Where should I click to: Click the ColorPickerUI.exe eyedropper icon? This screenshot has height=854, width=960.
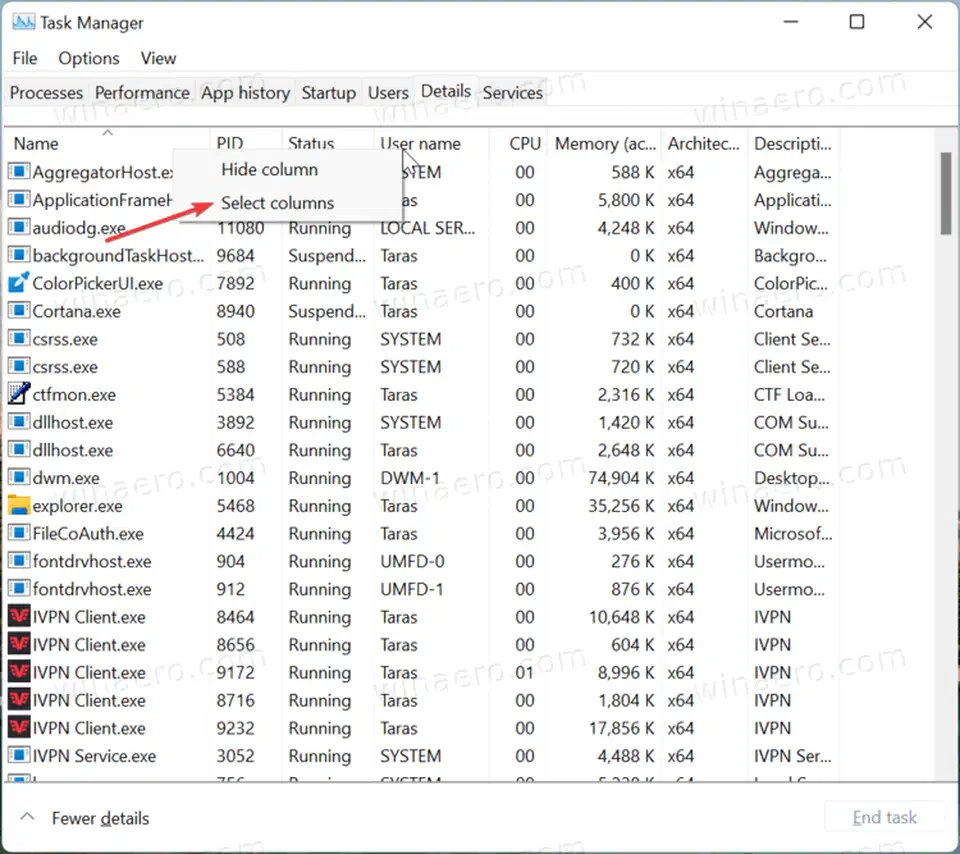(x=19, y=283)
